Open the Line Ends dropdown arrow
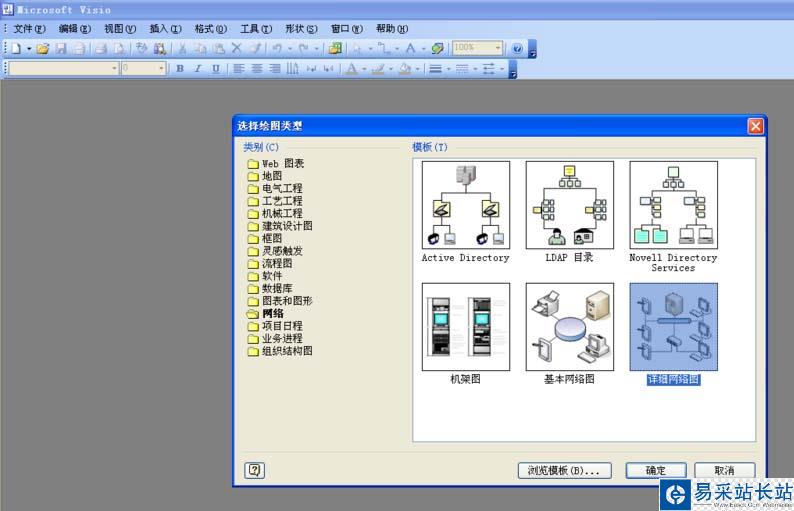Screen dimensions: 794x511 501,68
